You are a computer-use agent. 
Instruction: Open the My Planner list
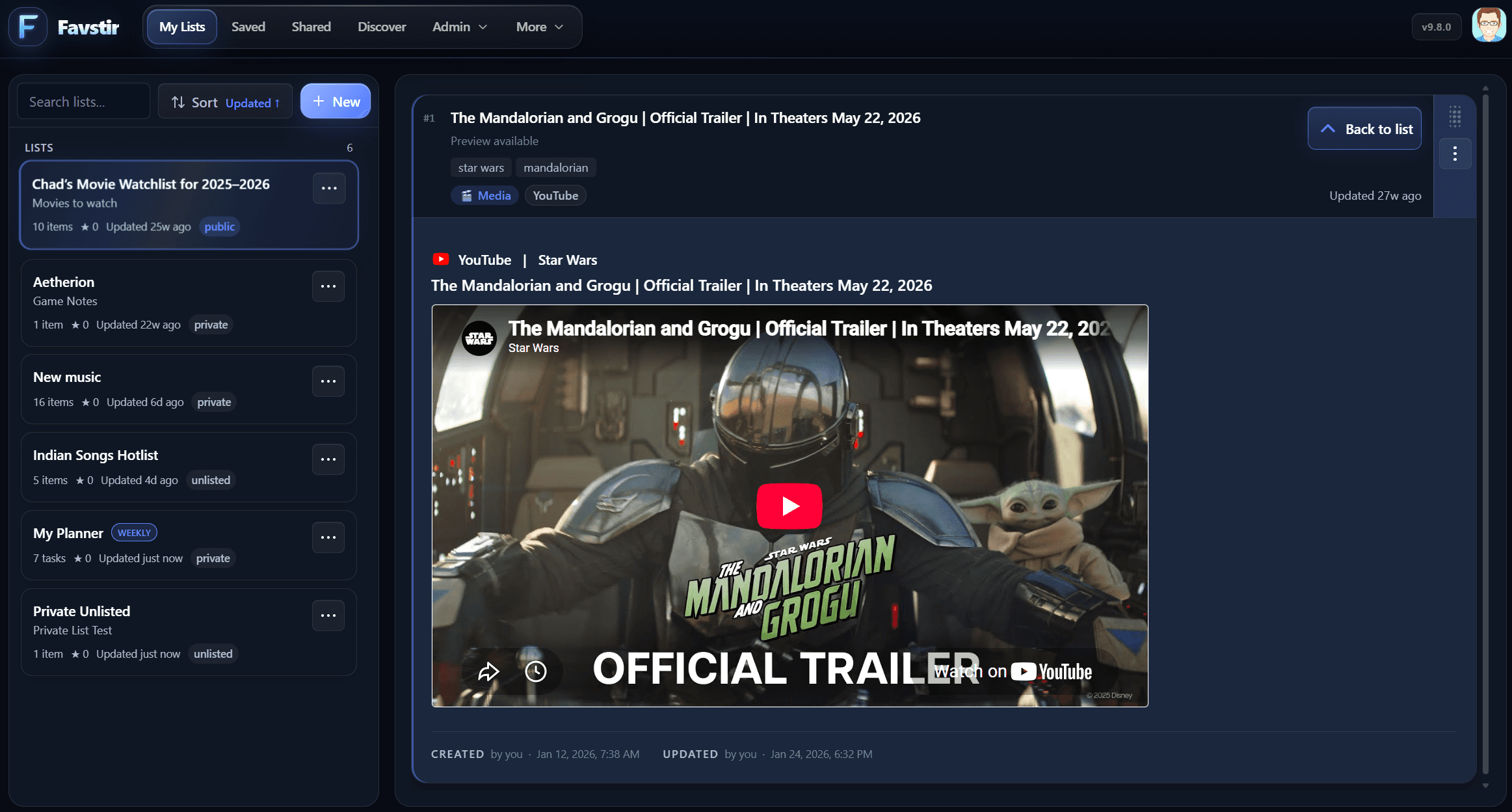[189, 545]
